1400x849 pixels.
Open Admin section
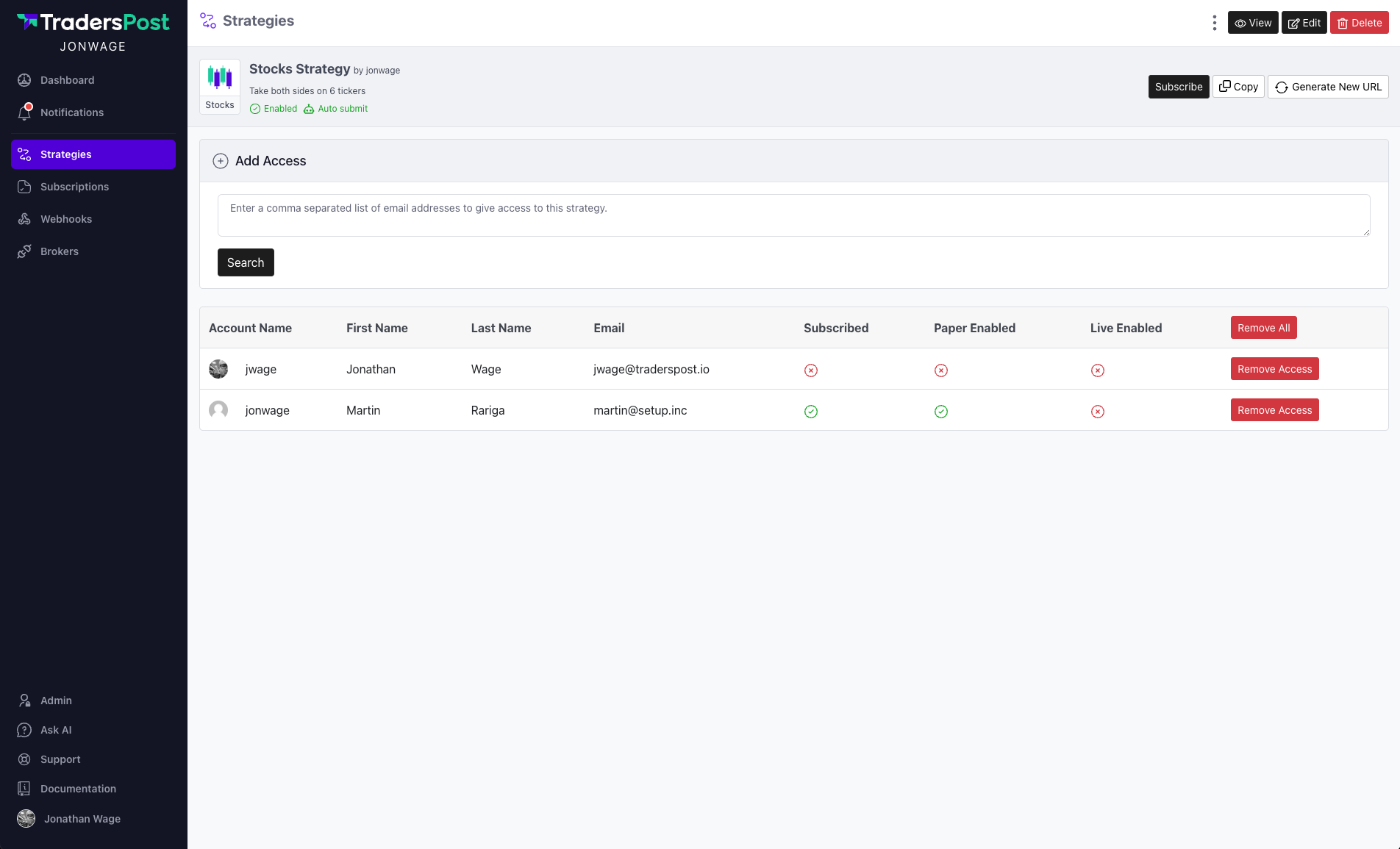click(x=93, y=701)
